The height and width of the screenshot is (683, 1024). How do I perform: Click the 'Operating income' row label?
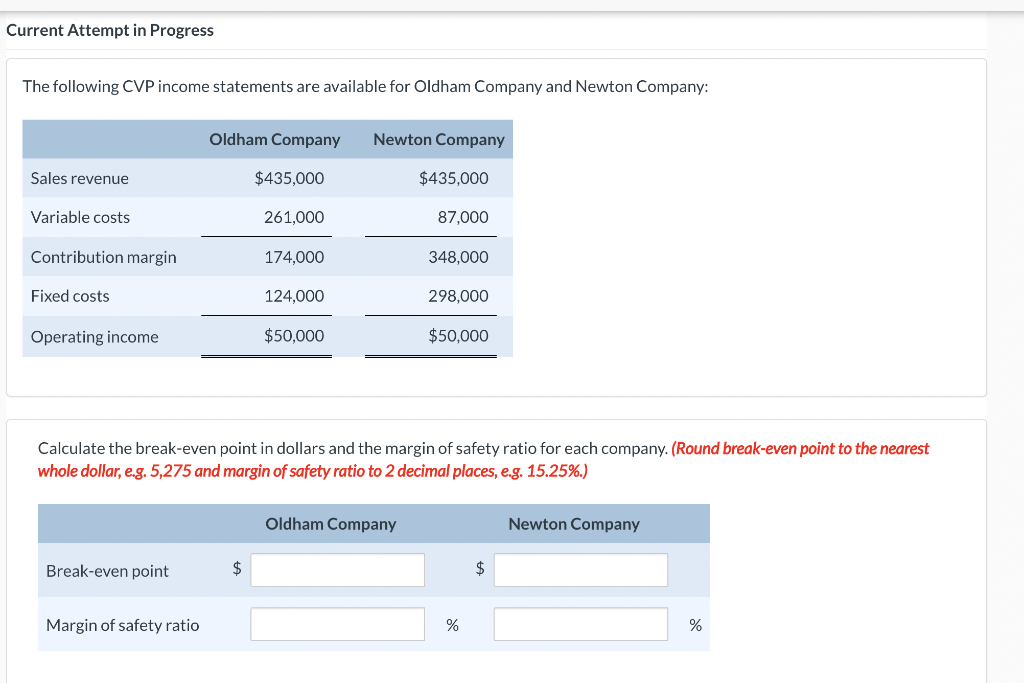95,337
